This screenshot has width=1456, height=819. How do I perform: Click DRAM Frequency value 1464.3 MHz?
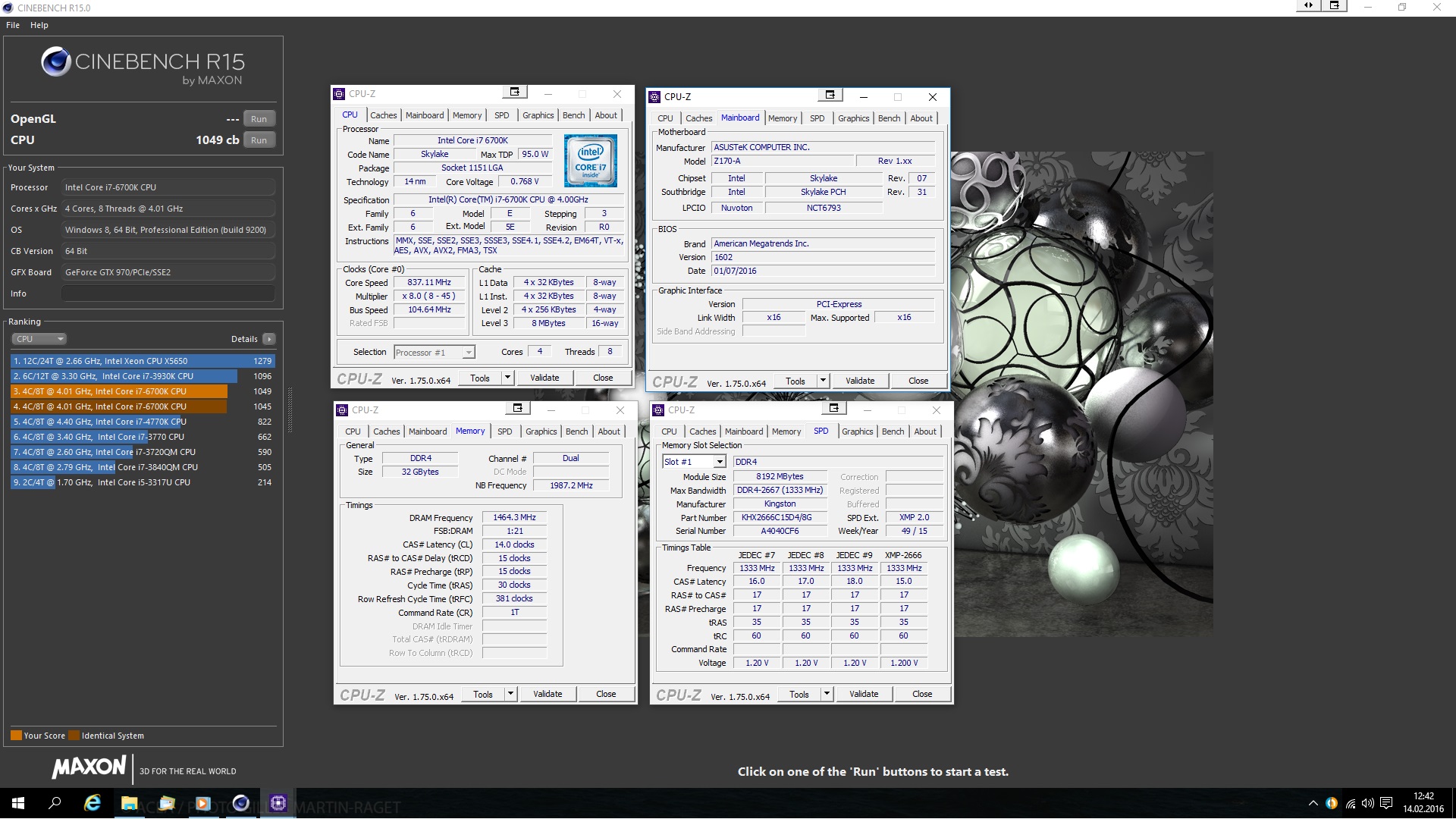(514, 518)
